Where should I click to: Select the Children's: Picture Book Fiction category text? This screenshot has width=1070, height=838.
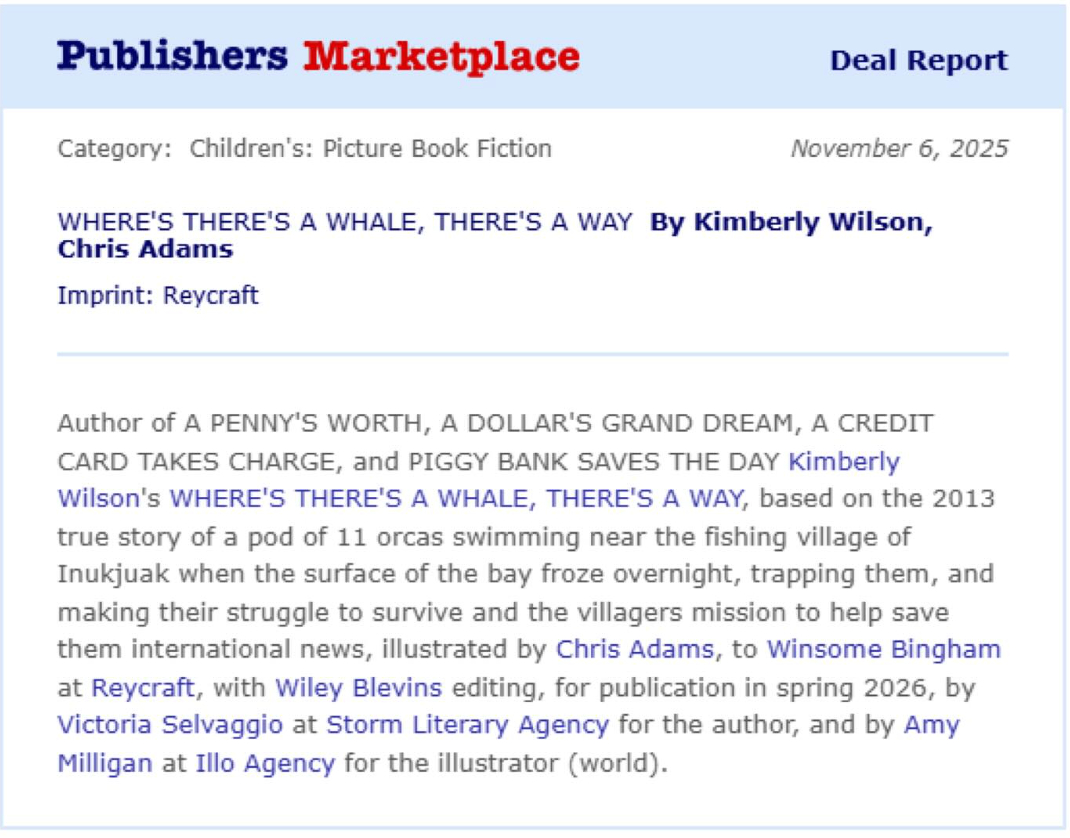pos(370,149)
